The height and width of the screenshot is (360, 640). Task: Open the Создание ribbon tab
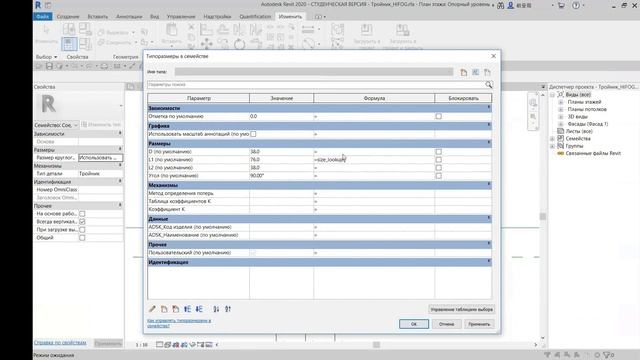[x=68, y=17]
